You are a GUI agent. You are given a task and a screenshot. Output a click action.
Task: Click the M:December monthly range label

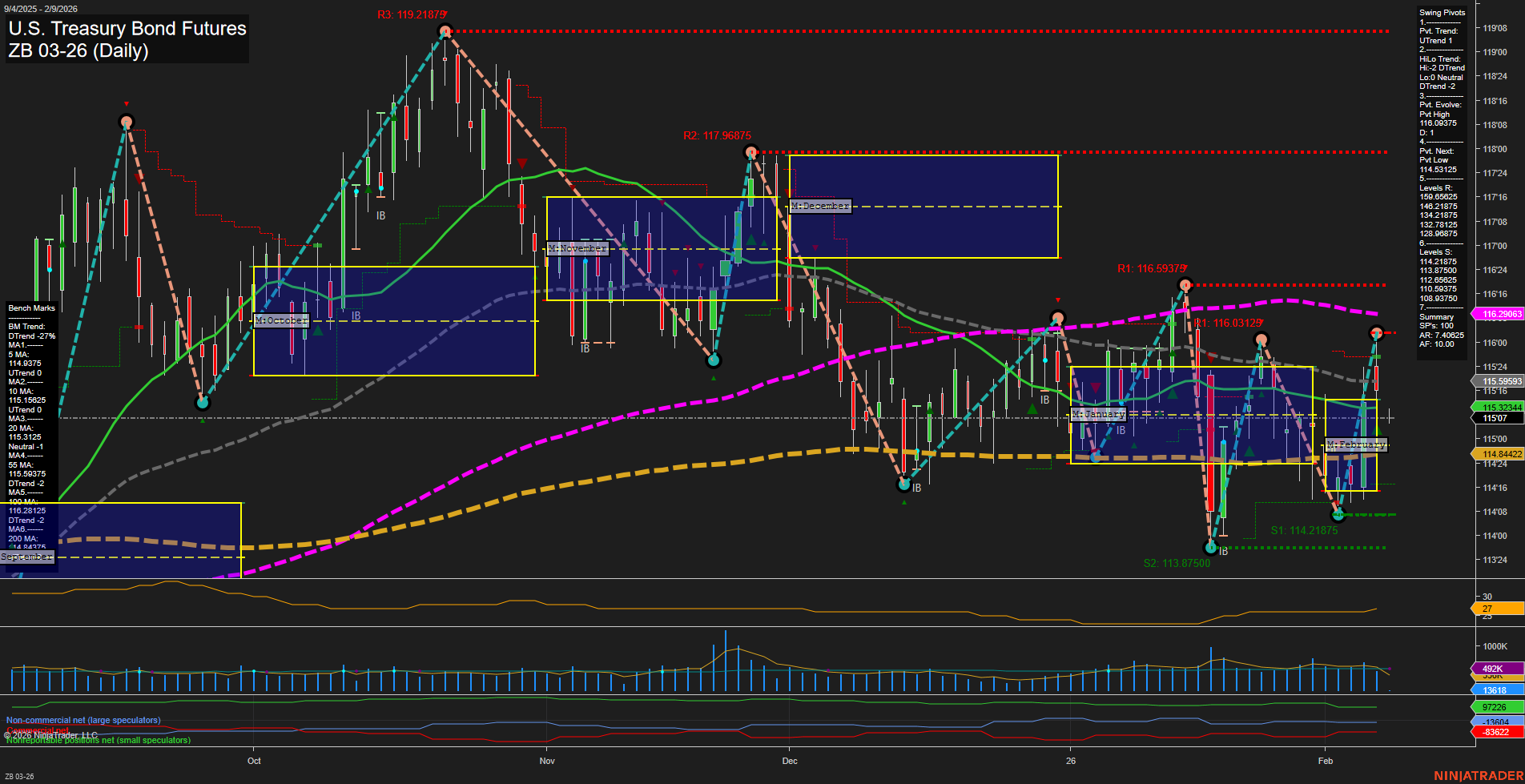click(x=819, y=206)
